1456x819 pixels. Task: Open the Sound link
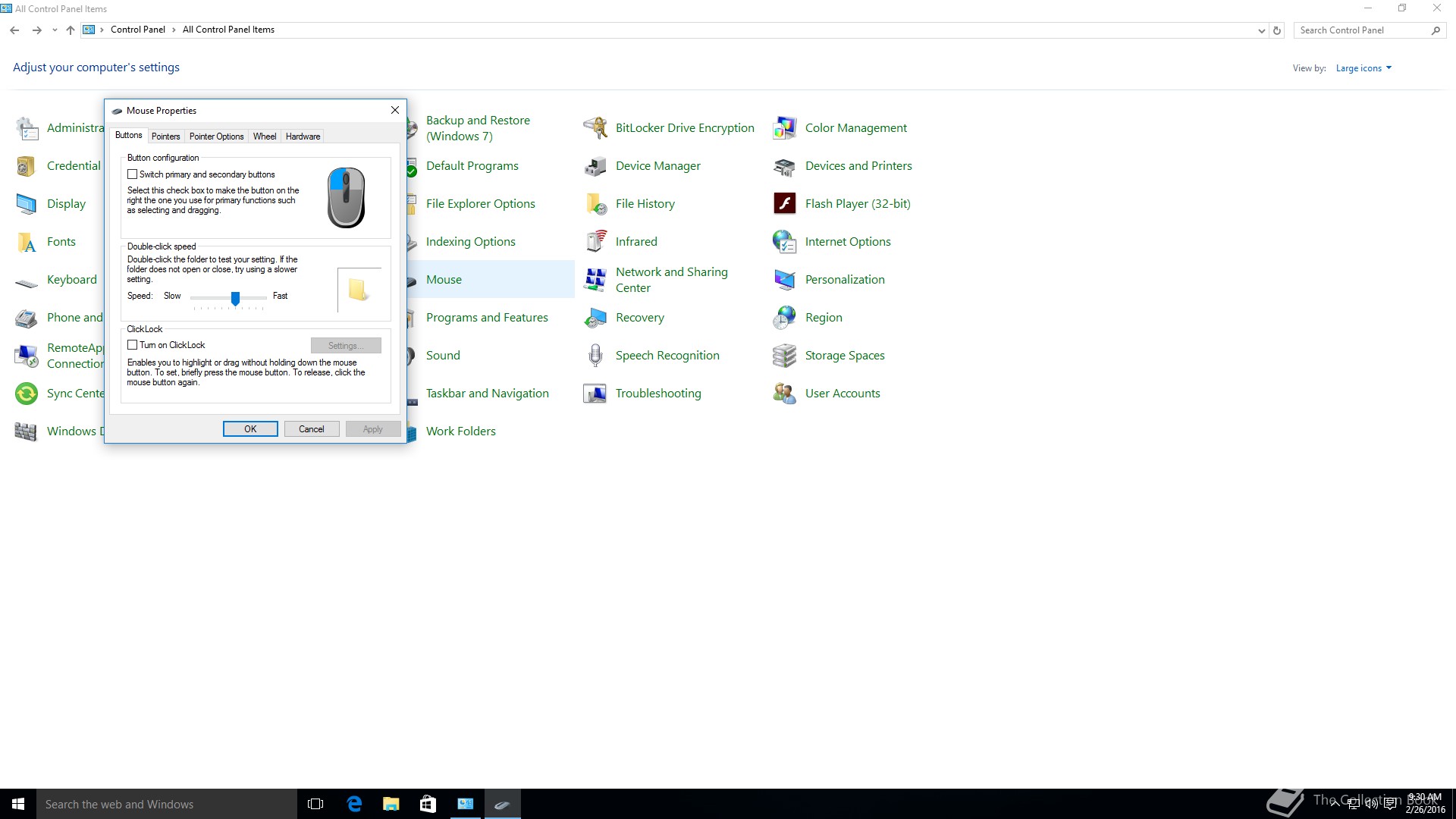(x=443, y=356)
